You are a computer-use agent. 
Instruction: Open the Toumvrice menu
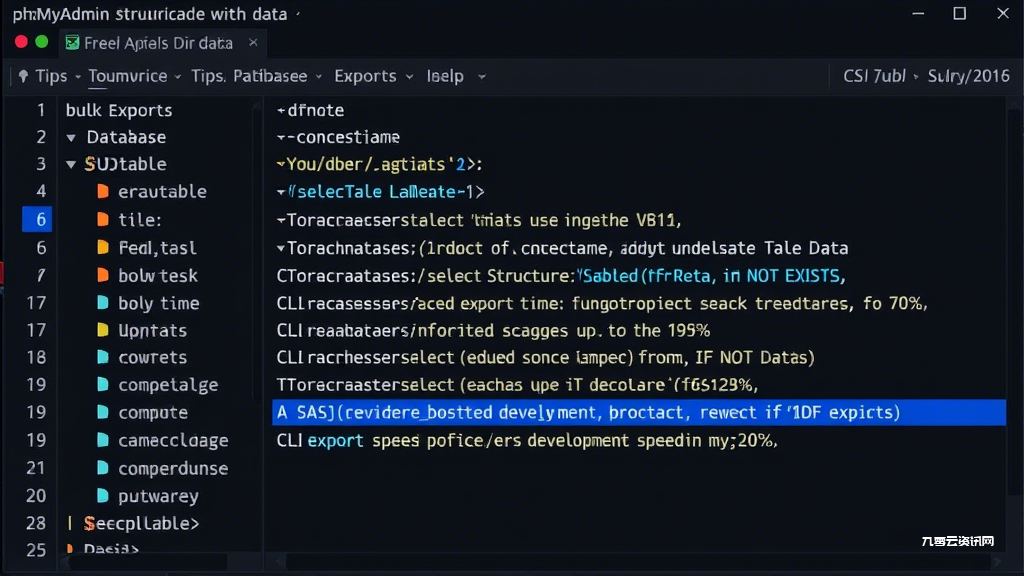(135, 76)
